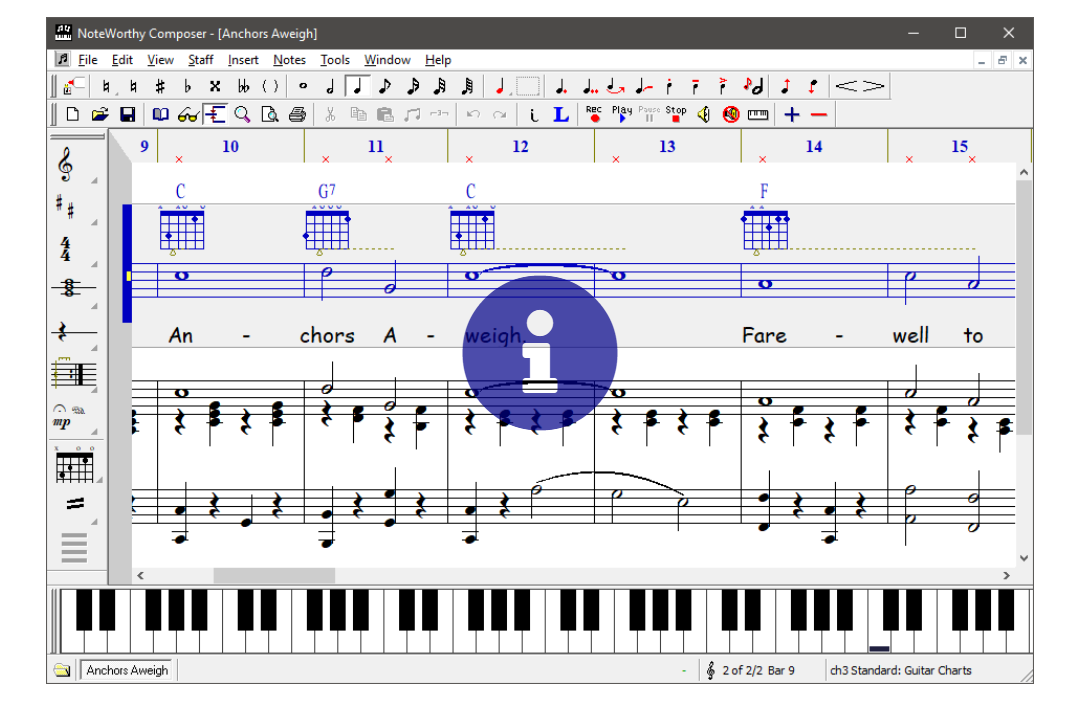The height and width of the screenshot is (701, 1080).
Task: Toggle the eighth note duration
Action: [384, 86]
